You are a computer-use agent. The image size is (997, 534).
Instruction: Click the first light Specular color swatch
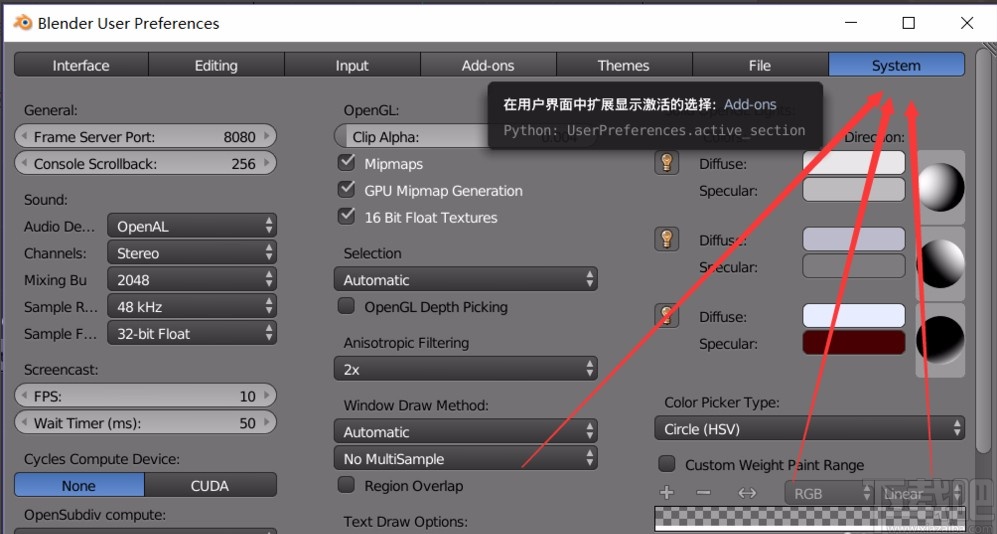tap(853, 189)
